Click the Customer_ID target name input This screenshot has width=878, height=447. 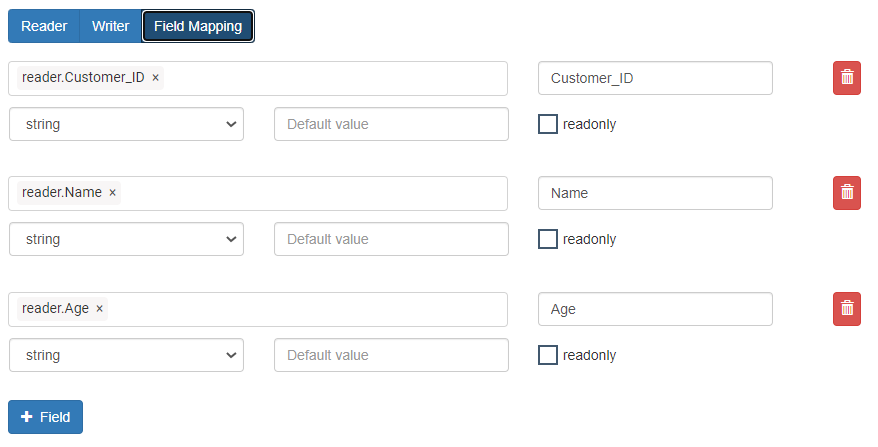click(655, 78)
